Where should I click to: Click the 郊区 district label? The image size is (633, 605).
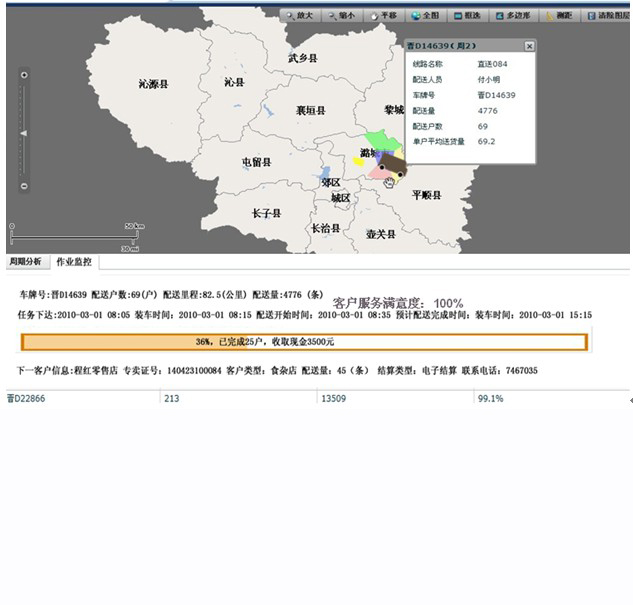point(331,183)
